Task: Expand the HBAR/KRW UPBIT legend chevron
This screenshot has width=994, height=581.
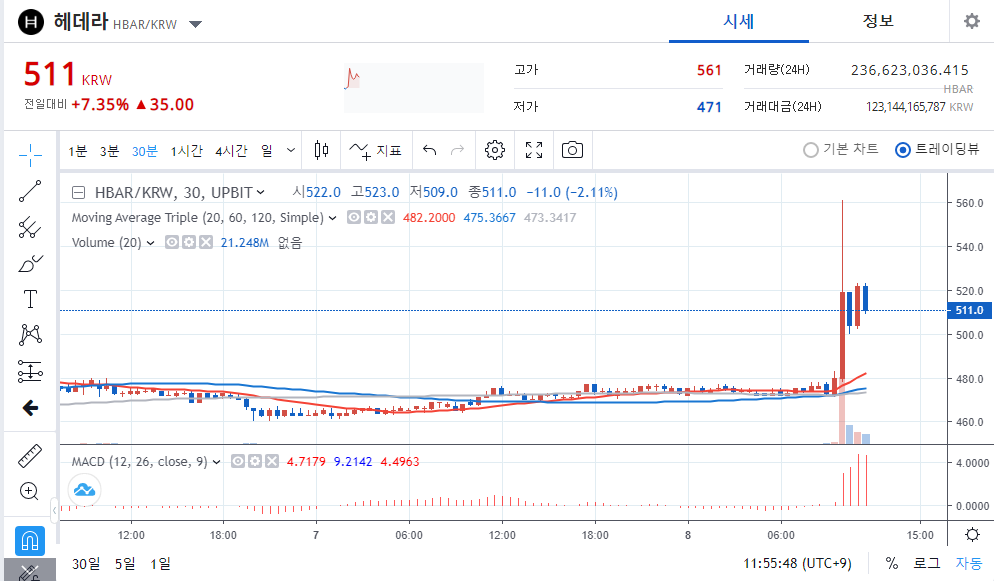Action: 261,193
